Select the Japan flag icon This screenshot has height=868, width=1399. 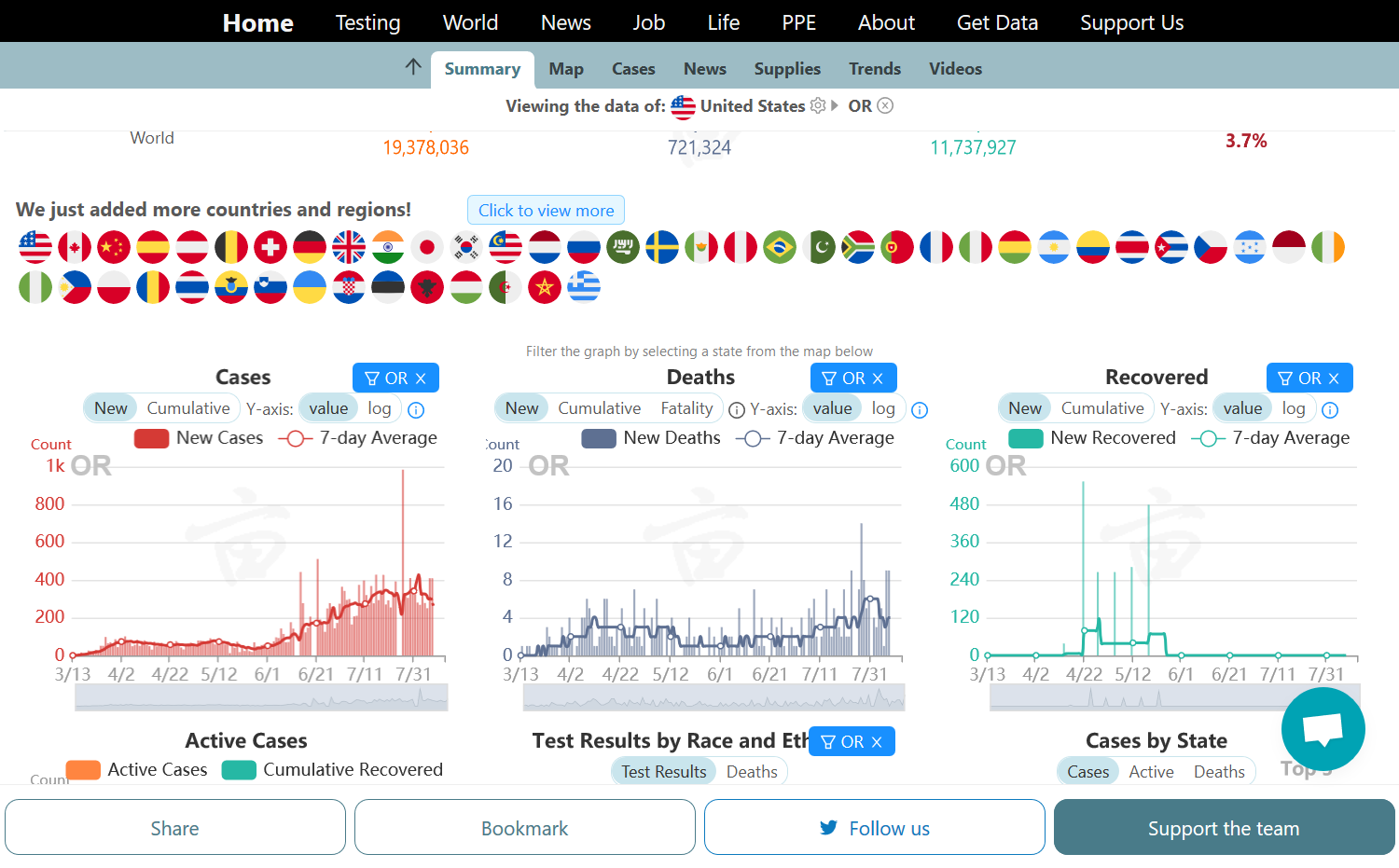tap(427, 247)
